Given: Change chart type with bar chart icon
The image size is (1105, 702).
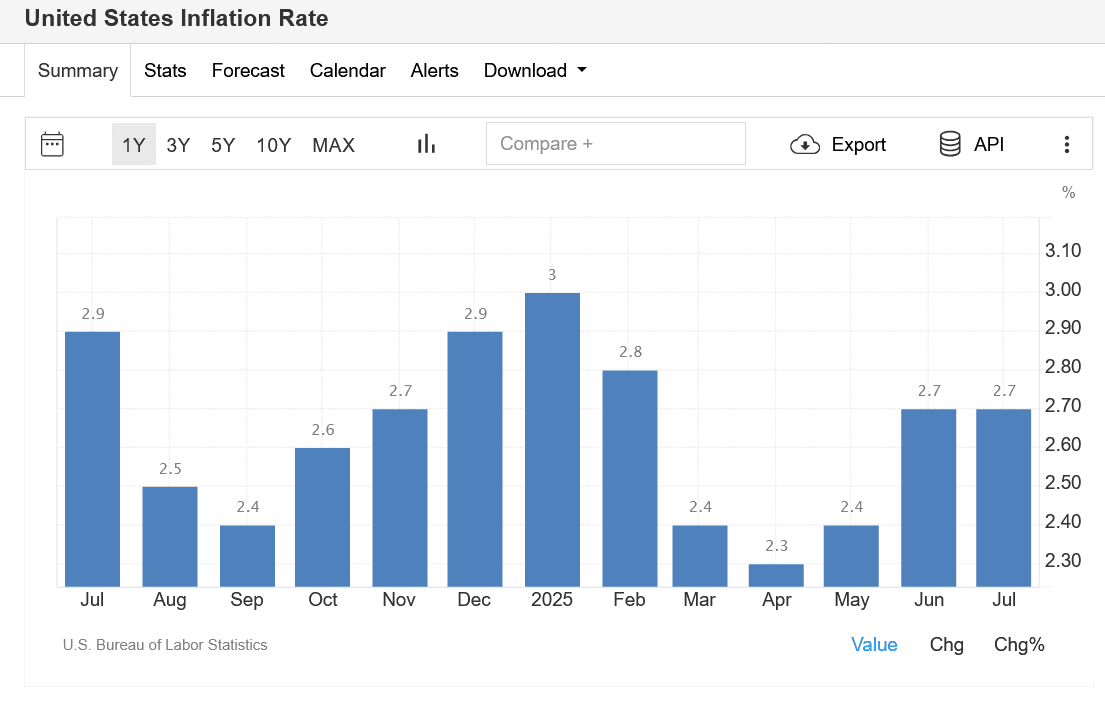Looking at the screenshot, I should pos(426,144).
